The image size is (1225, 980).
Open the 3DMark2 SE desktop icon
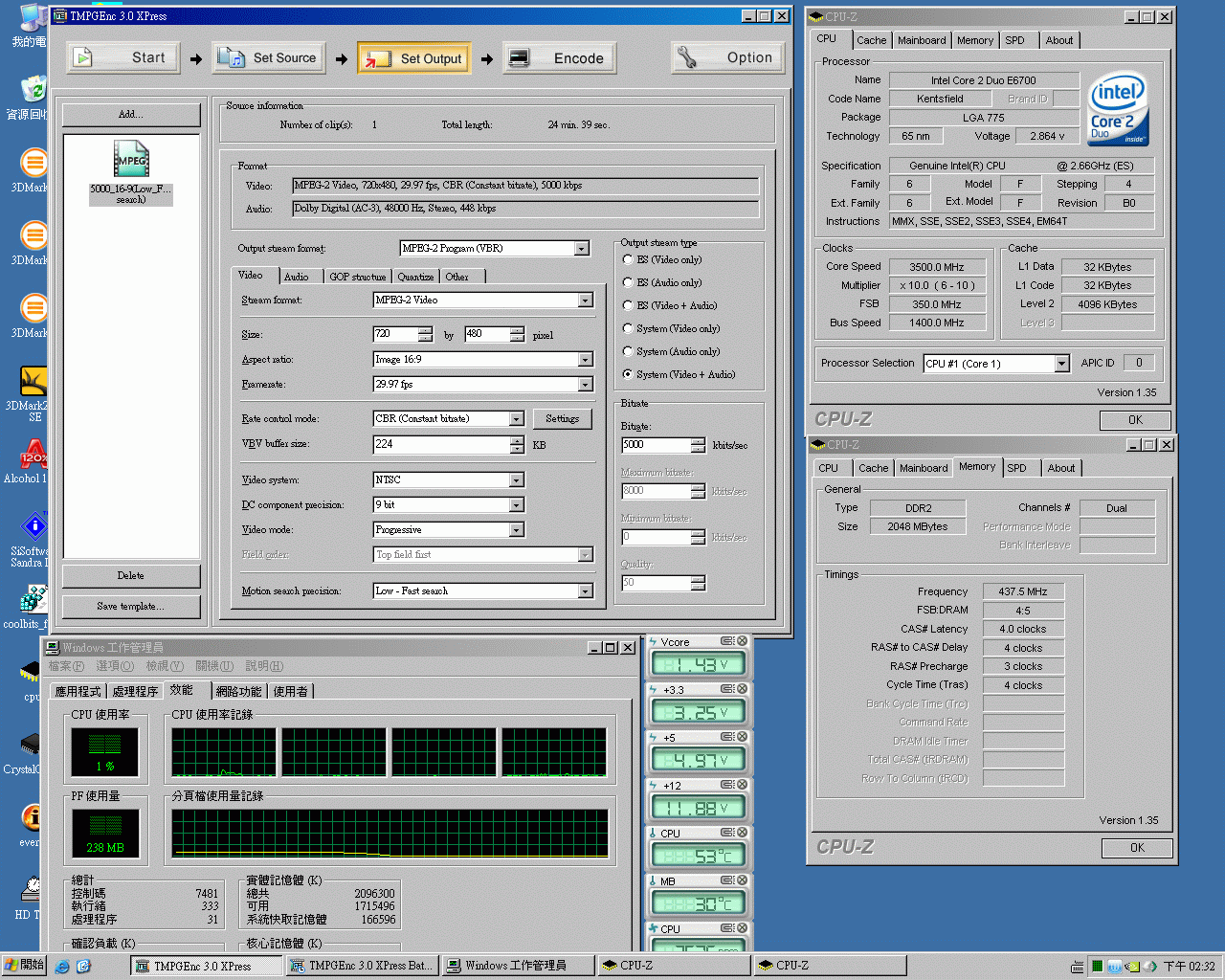click(33, 393)
